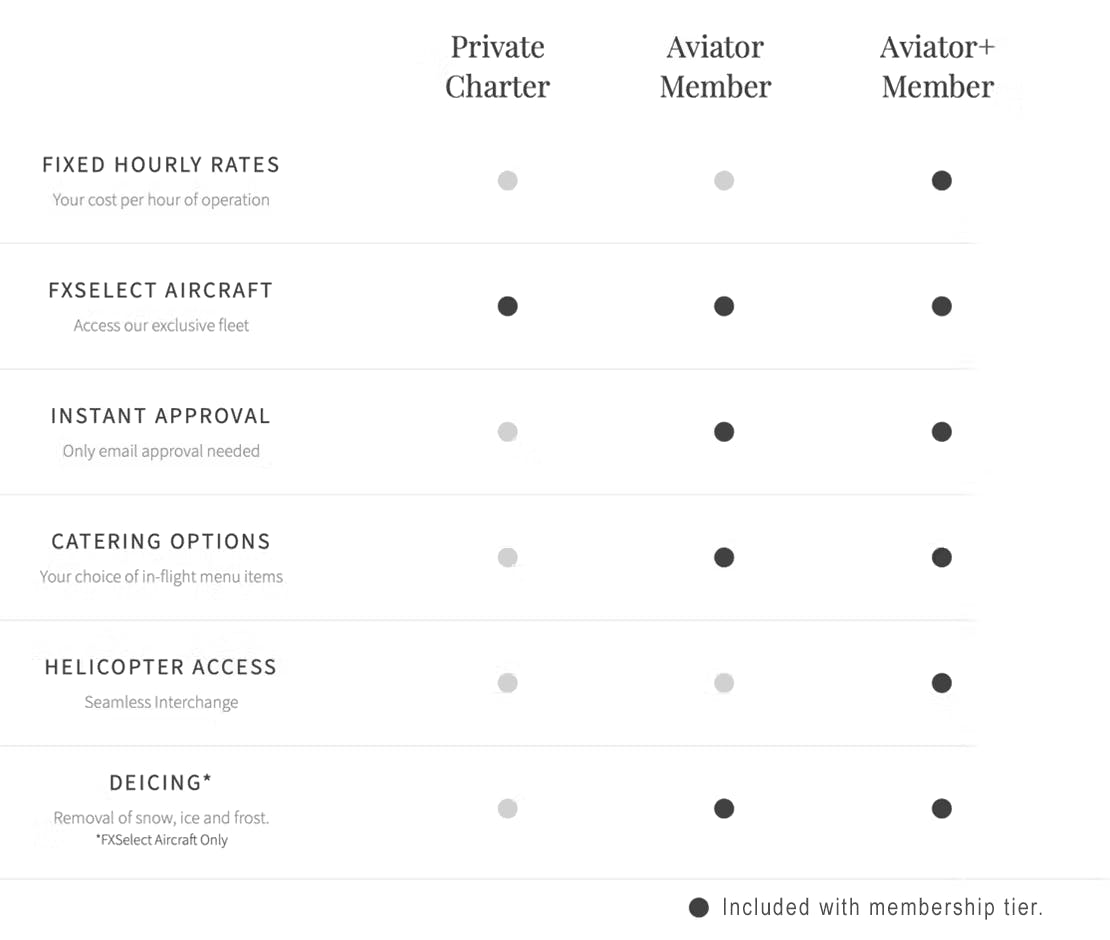1110x940 pixels.
Task: Select the Aviator Member column header
Action: pos(715,67)
